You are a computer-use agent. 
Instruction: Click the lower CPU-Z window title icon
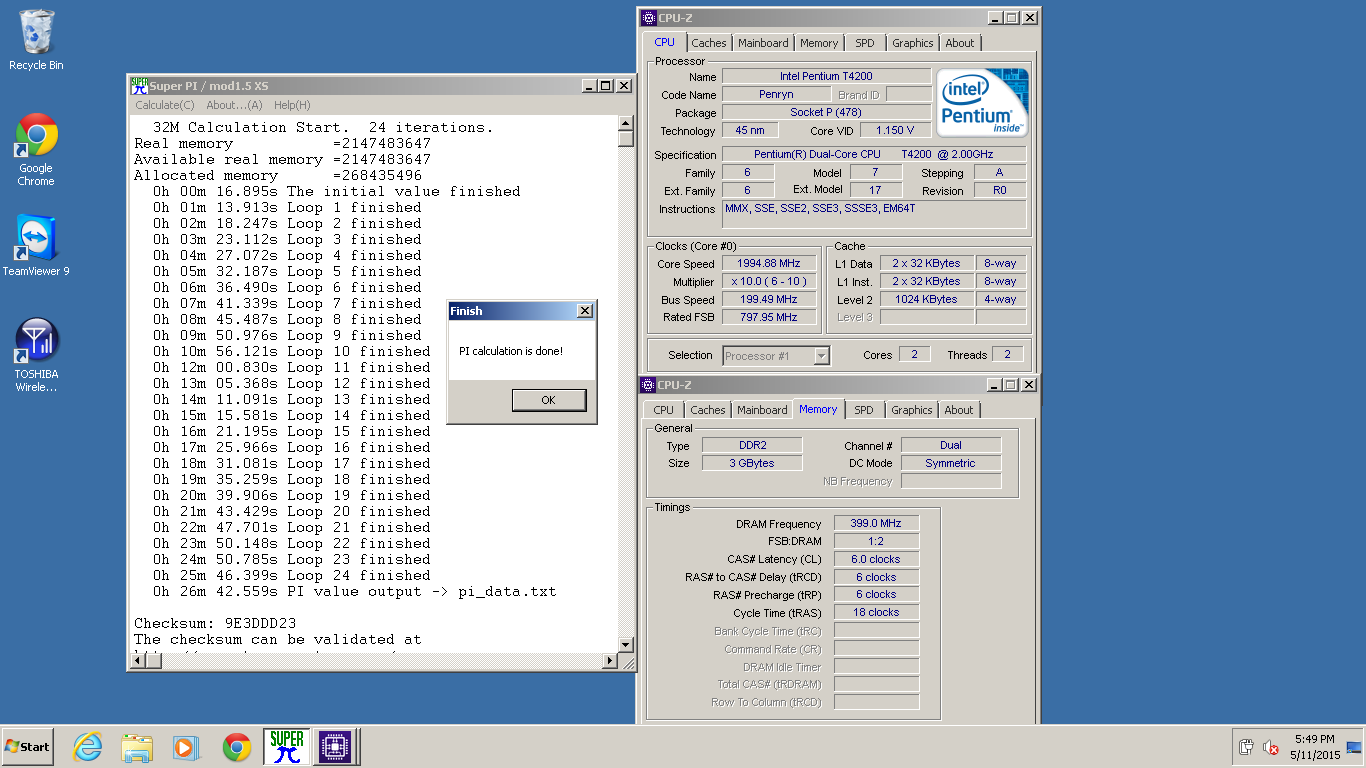(649, 385)
